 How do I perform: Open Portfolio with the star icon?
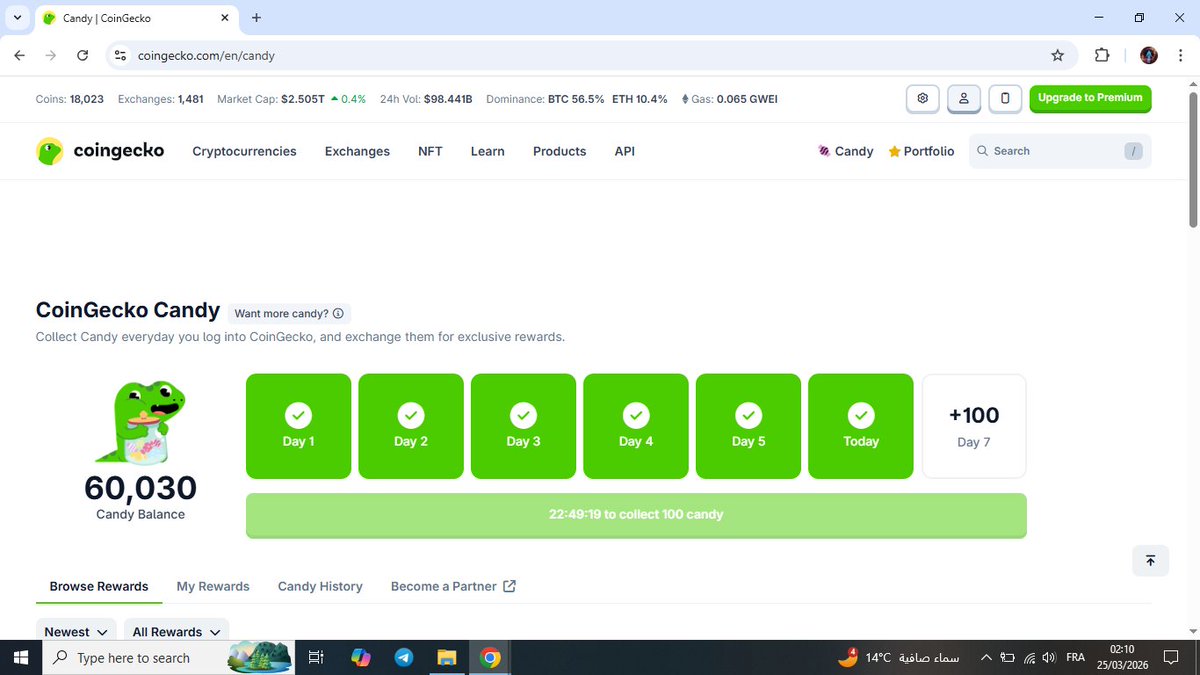921,151
